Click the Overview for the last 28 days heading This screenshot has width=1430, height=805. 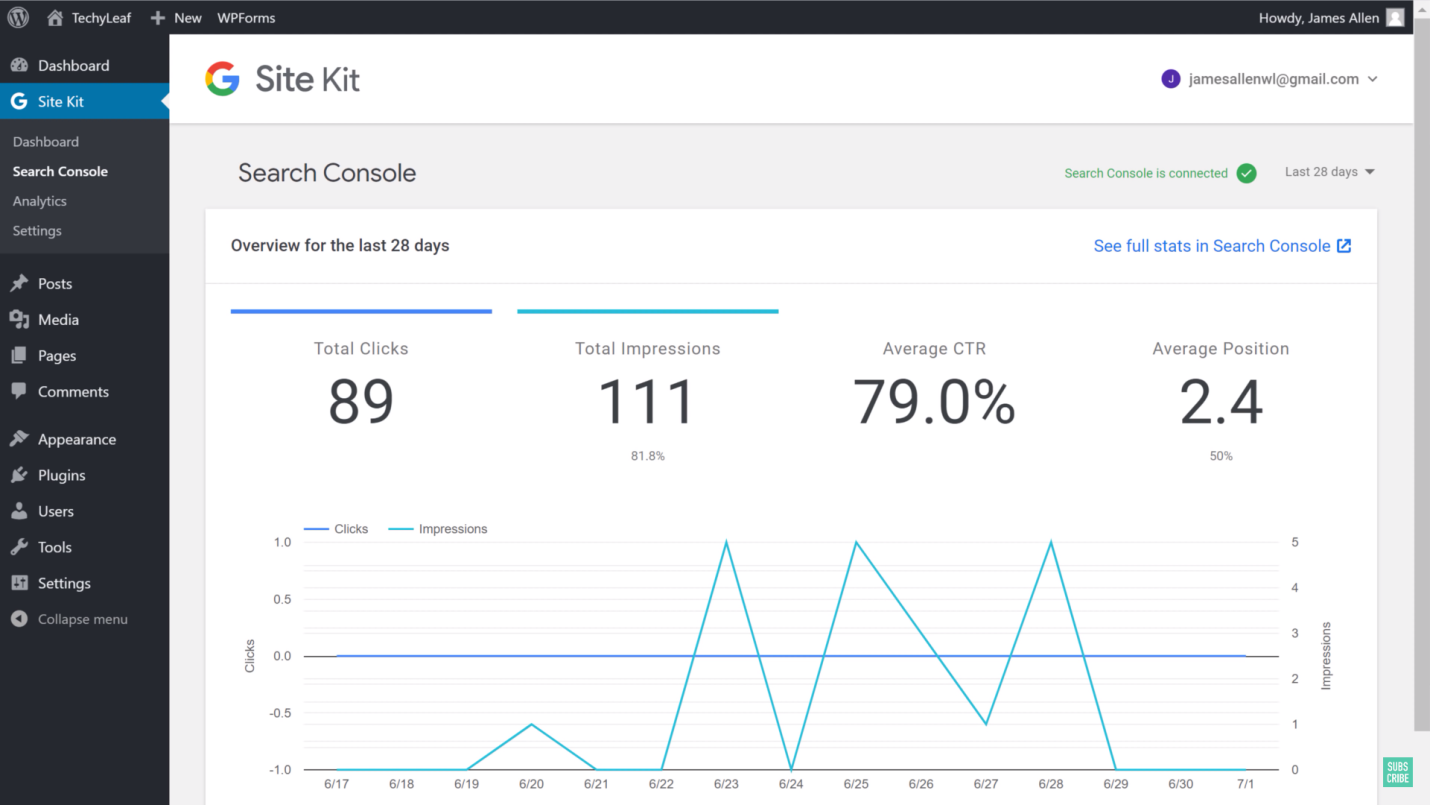(x=340, y=246)
